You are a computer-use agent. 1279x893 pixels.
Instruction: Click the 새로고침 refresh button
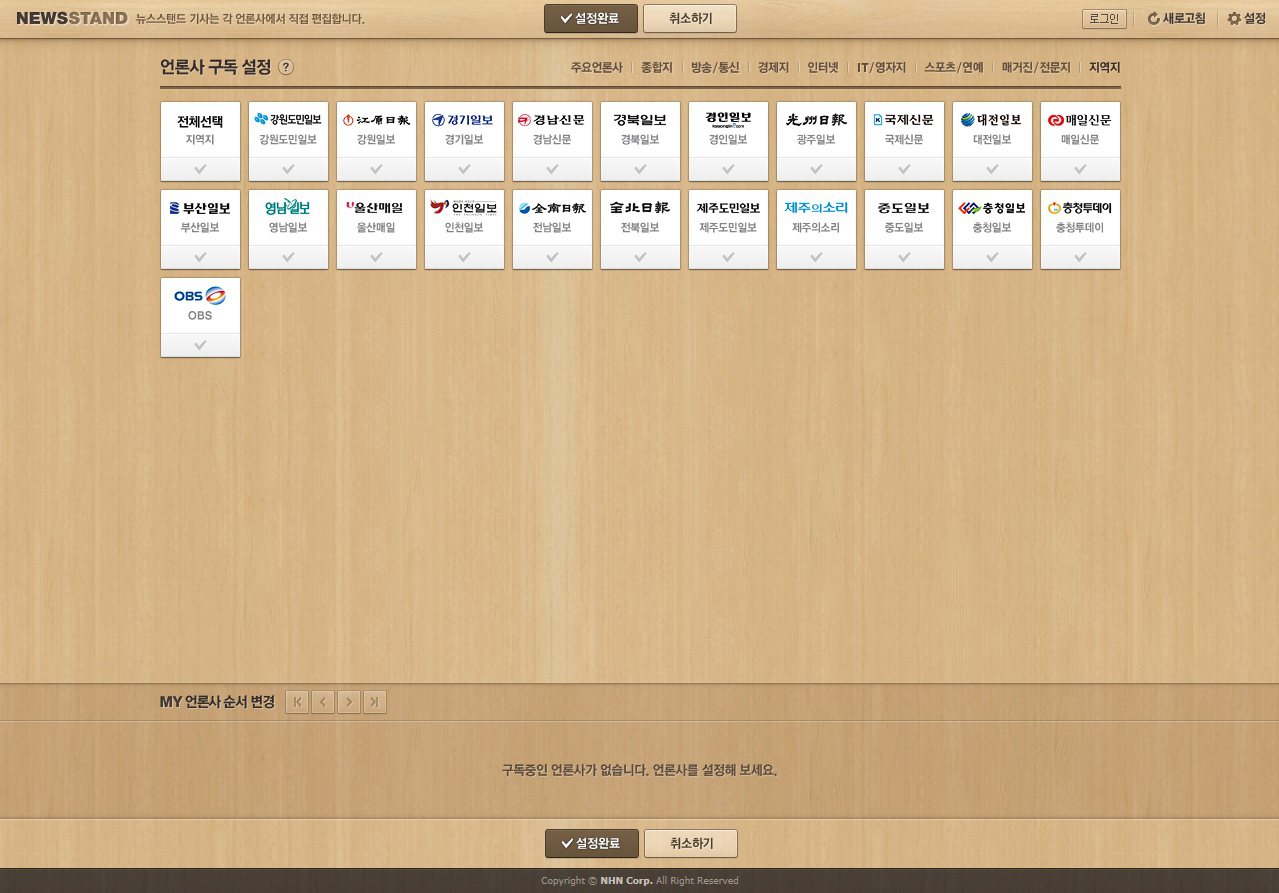(x=1176, y=19)
